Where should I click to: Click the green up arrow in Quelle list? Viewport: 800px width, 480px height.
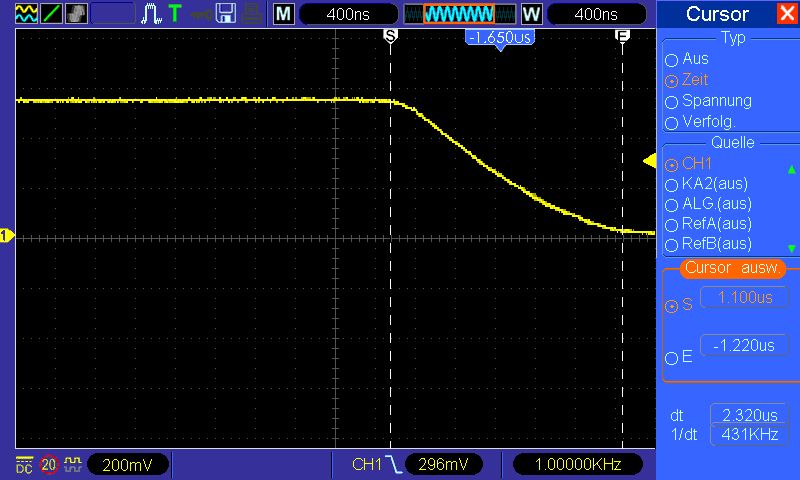pyautogui.click(x=791, y=169)
